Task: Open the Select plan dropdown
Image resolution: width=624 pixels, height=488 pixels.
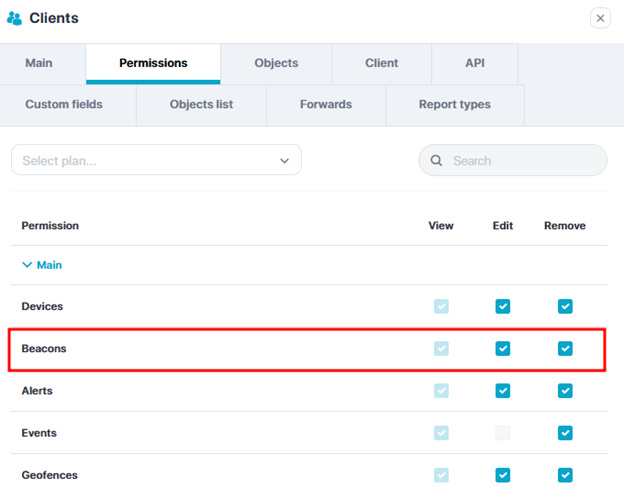Action: 156,160
